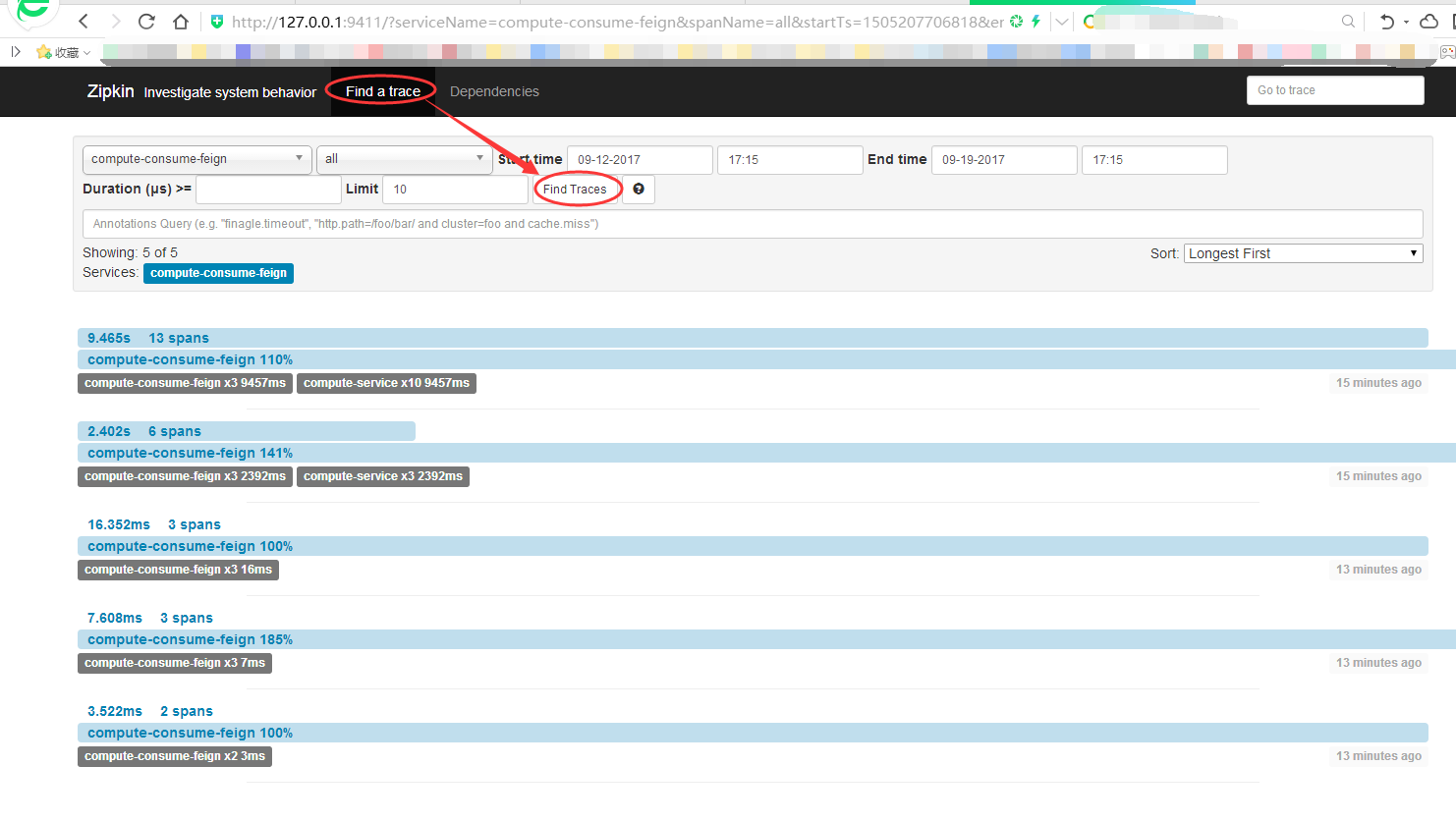This screenshot has width=1456, height=821.
Task: Click the browser URL address bar
Action: pos(618,22)
